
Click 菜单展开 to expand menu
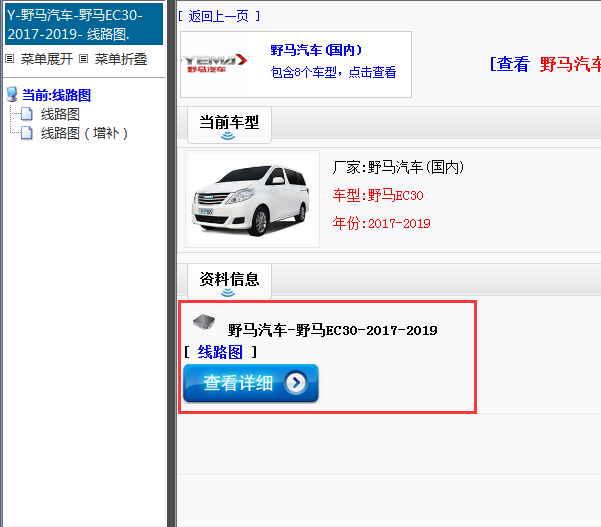[x=46, y=59]
